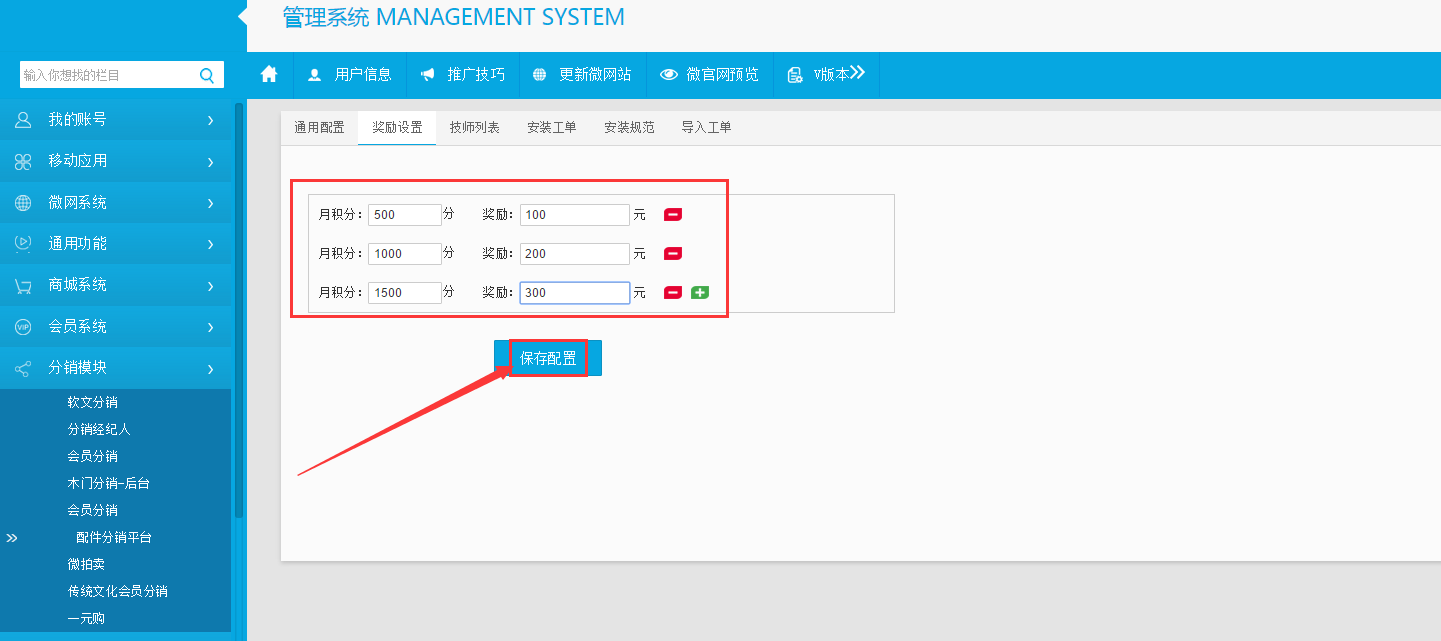Click the 月积分 field containing 1000
Viewport: 1441px width, 641px height.
click(x=405, y=253)
